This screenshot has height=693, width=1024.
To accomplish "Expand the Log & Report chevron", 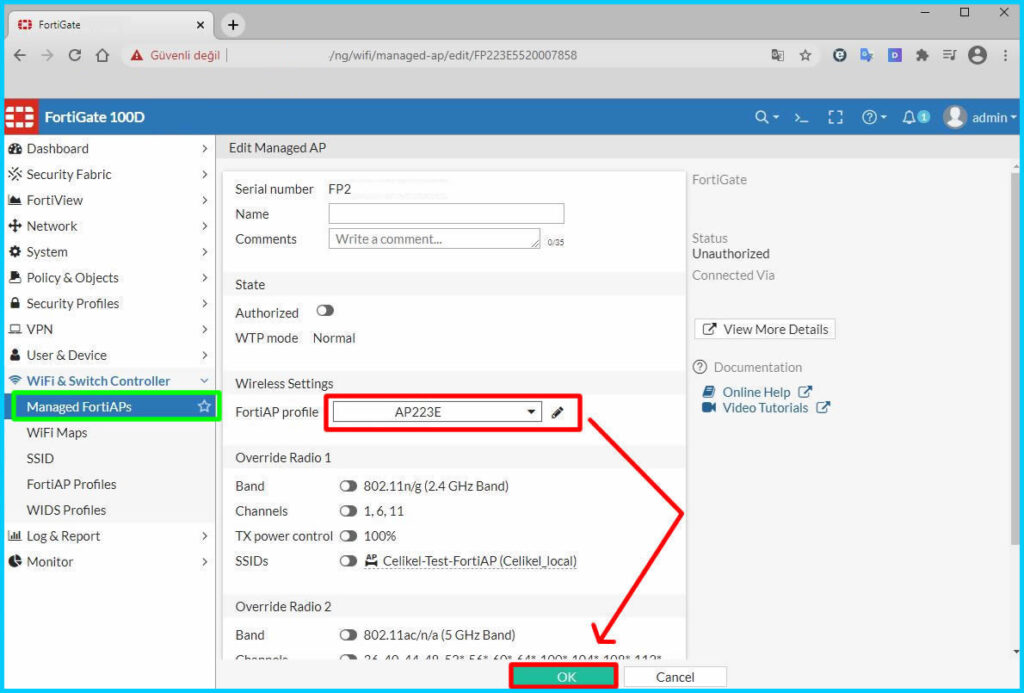I will pos(204,536).
